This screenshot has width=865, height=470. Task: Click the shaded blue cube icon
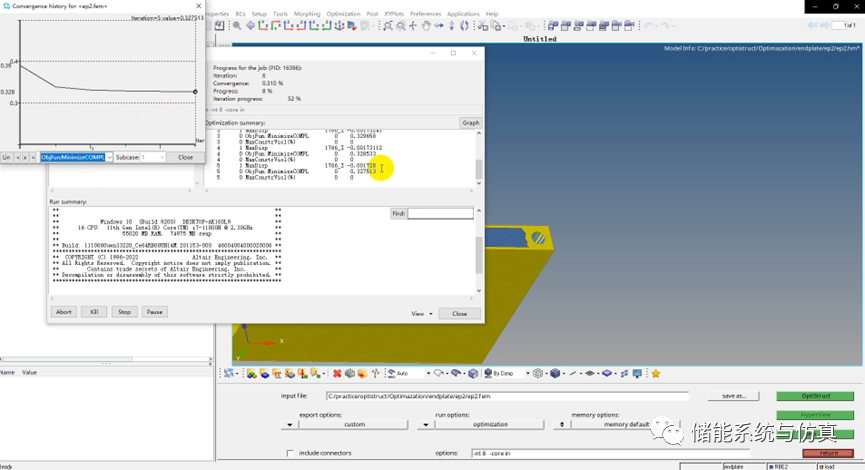pos(555,373)
